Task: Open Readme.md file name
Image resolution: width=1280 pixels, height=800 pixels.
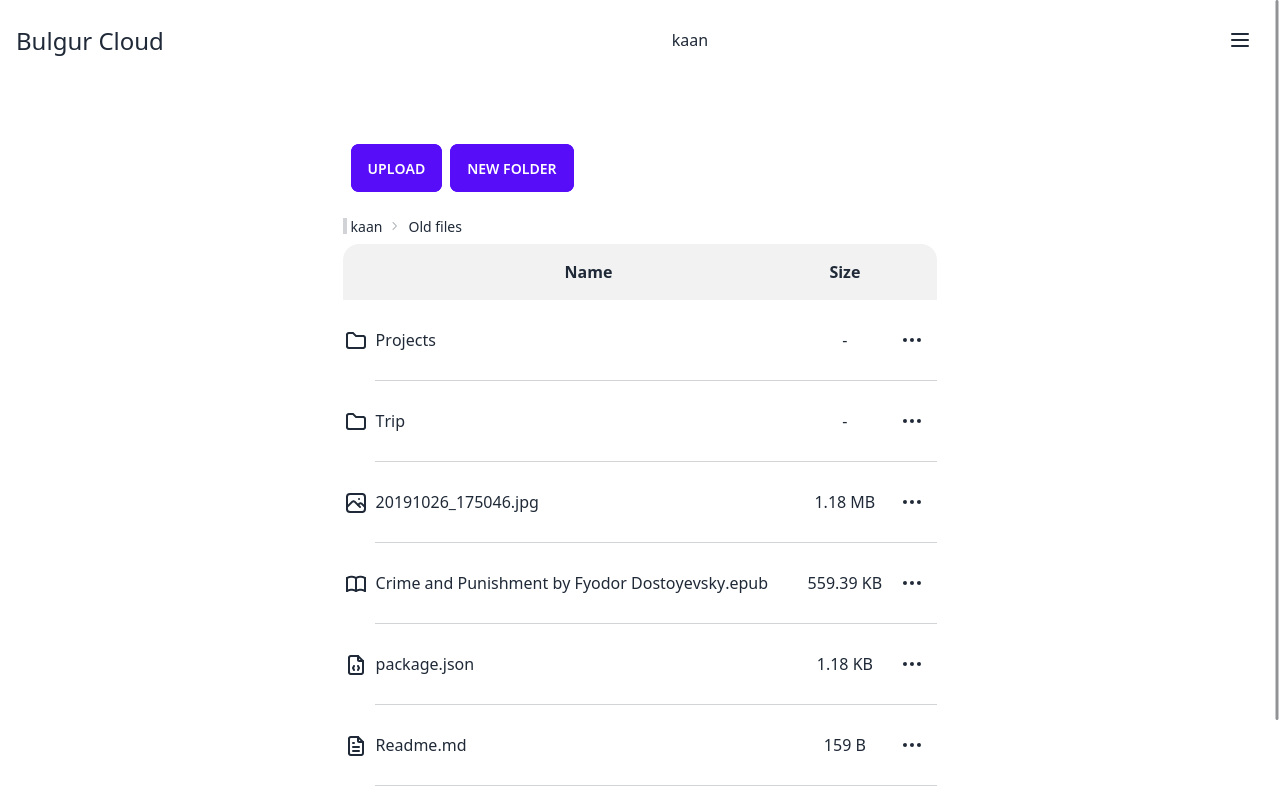Action: coord(421,745)
